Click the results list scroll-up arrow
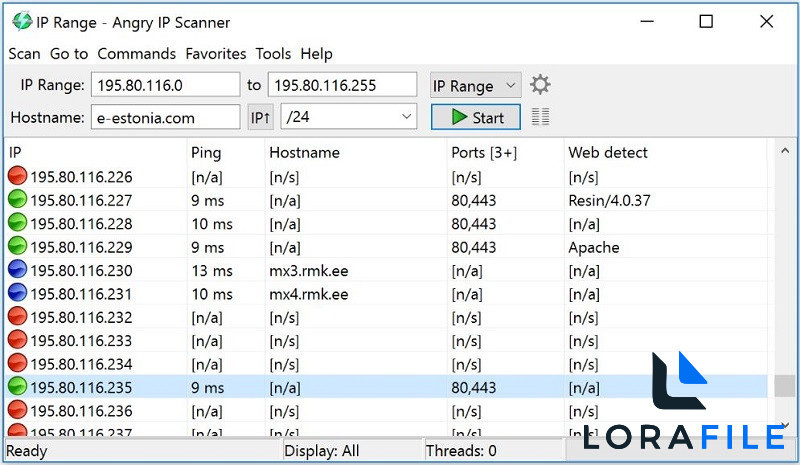 pos(785,151)
